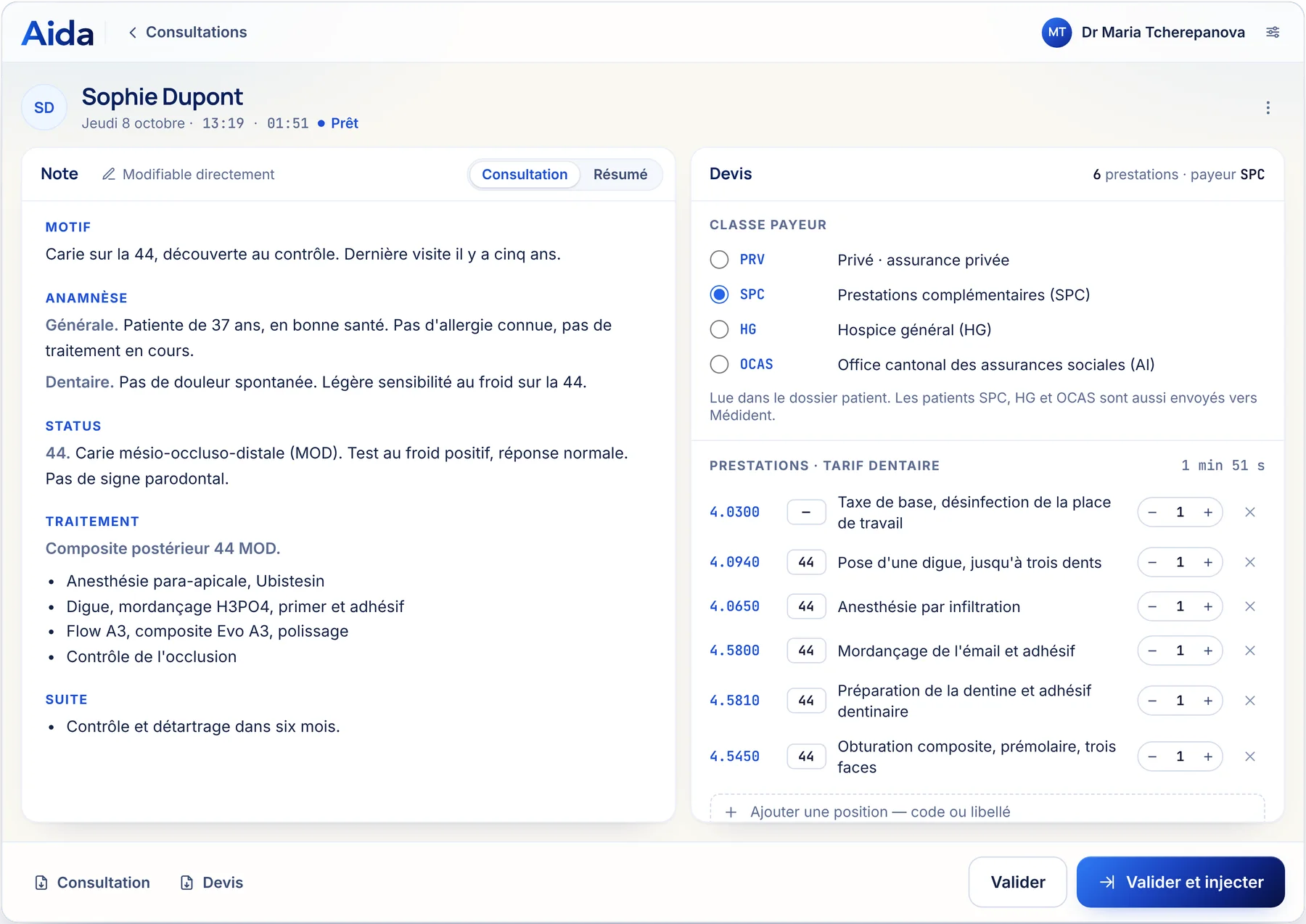
Task: Choose the OCAS payer class radio
Action: pyautogui.click(x=719, y=364)
